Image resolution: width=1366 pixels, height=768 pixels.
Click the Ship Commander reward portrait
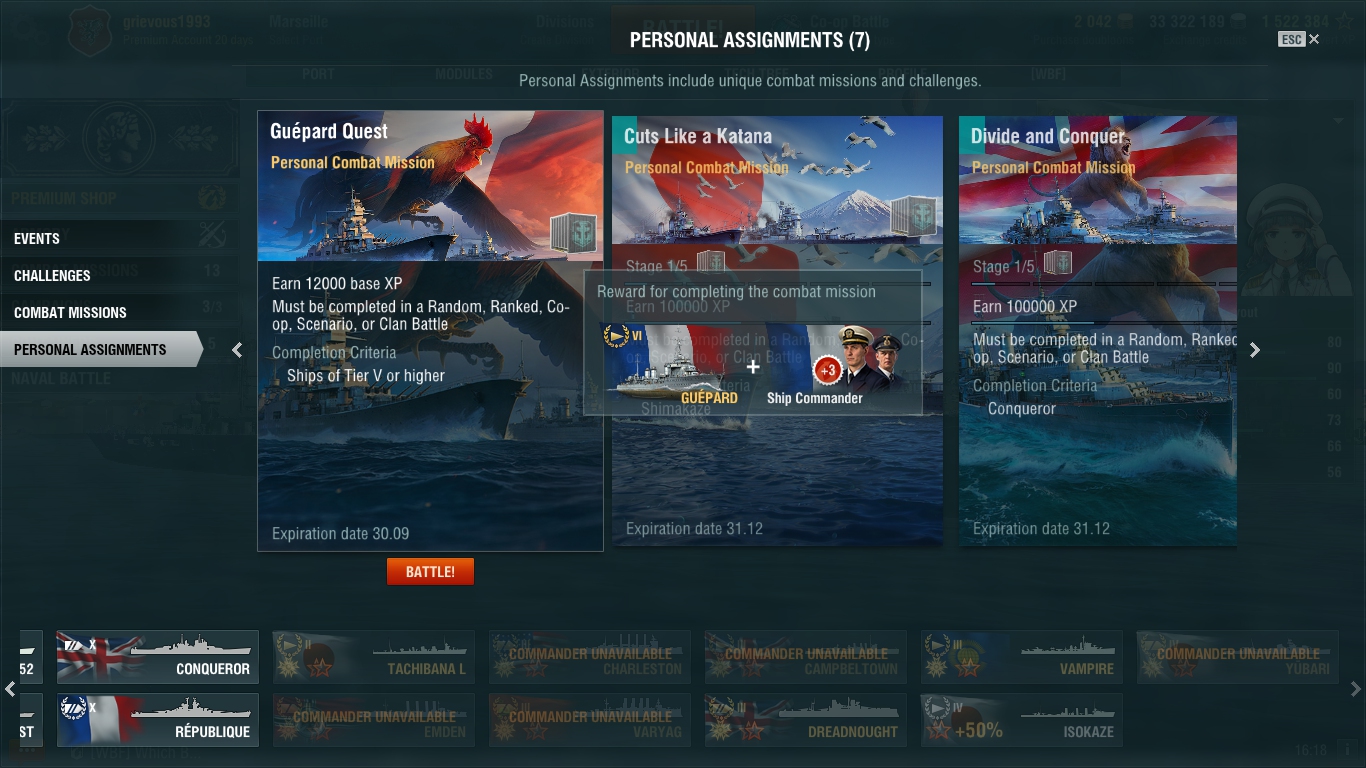(857, 364)
